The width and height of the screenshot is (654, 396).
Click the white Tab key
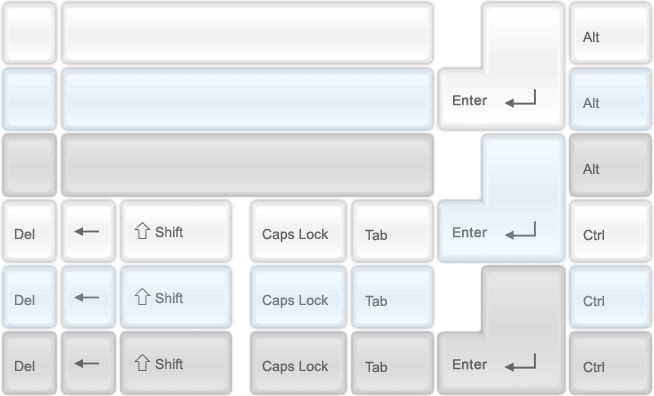point(392,231)
